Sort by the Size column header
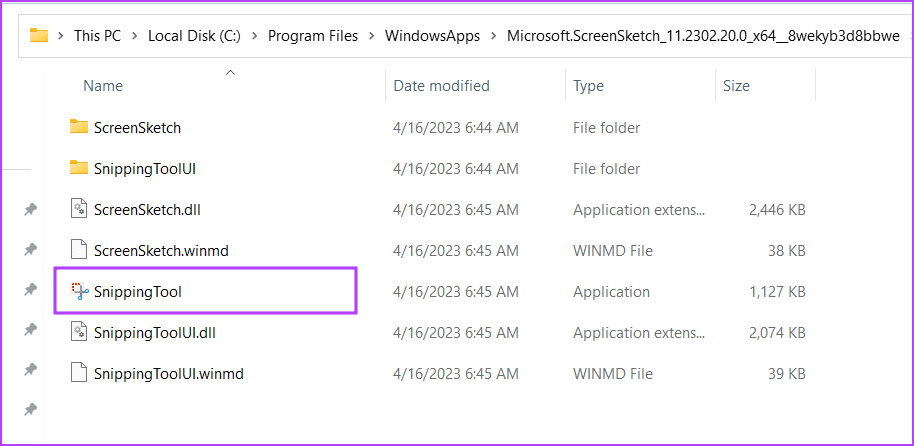 (736, 86)
